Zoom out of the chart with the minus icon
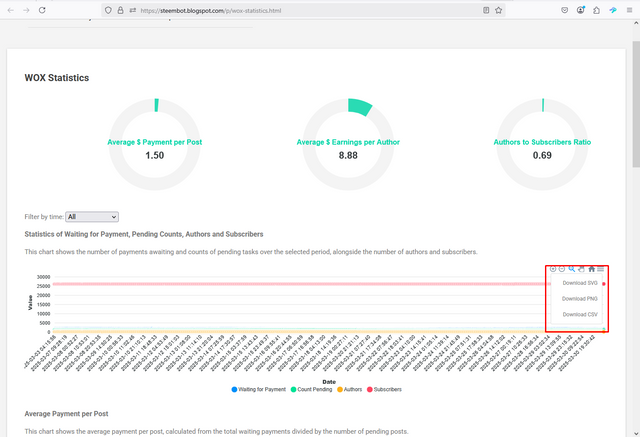640x437 pixels. coord(562,269)
